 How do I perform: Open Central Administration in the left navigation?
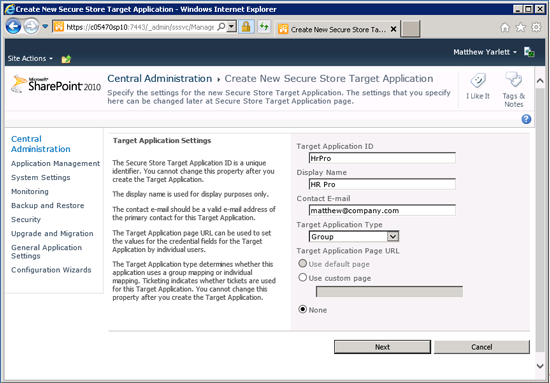(x=41, y=144)
